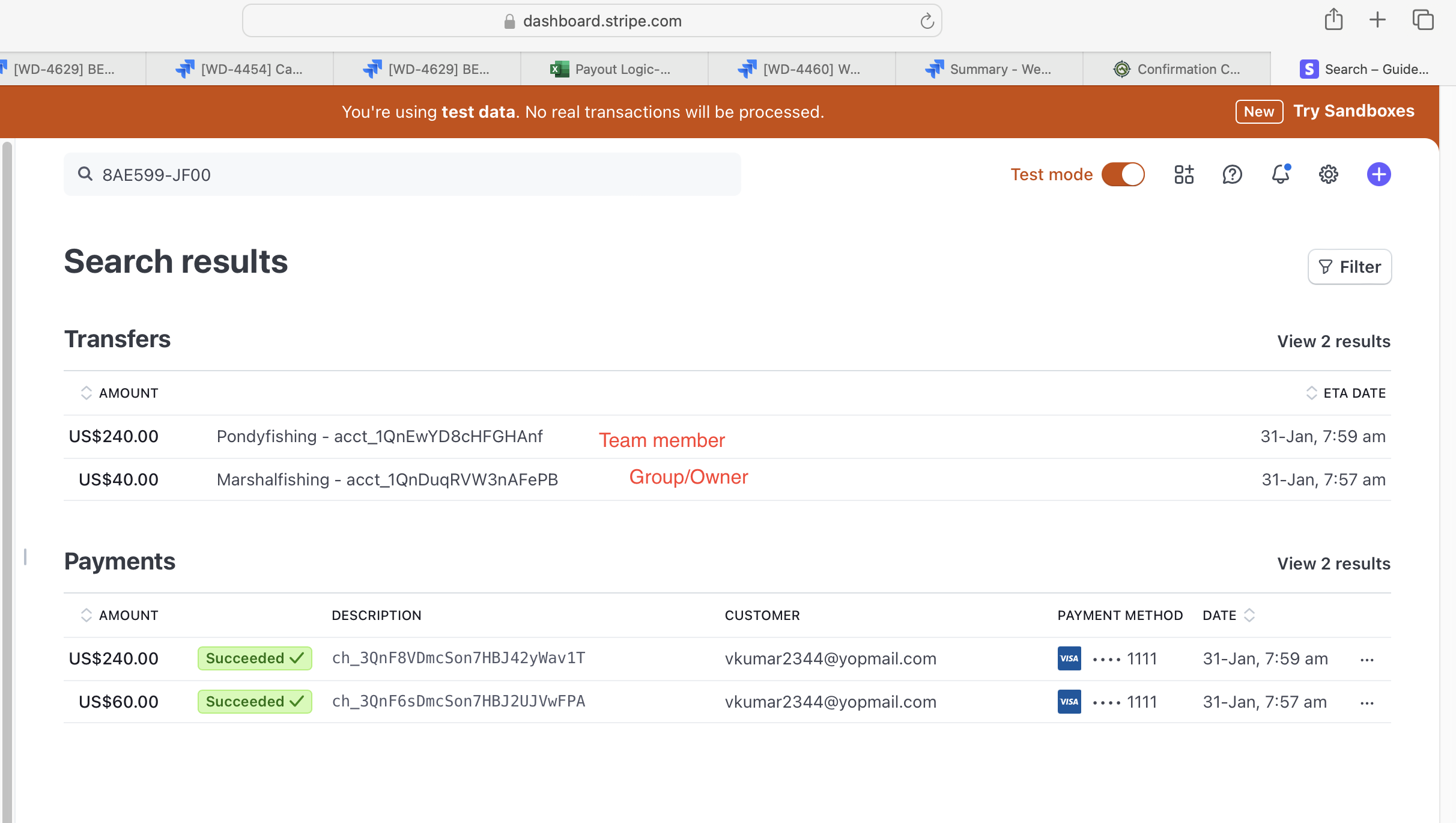Click the help question mark icon
This screenshot has height=823, width=1456.
click(1232, 174)
